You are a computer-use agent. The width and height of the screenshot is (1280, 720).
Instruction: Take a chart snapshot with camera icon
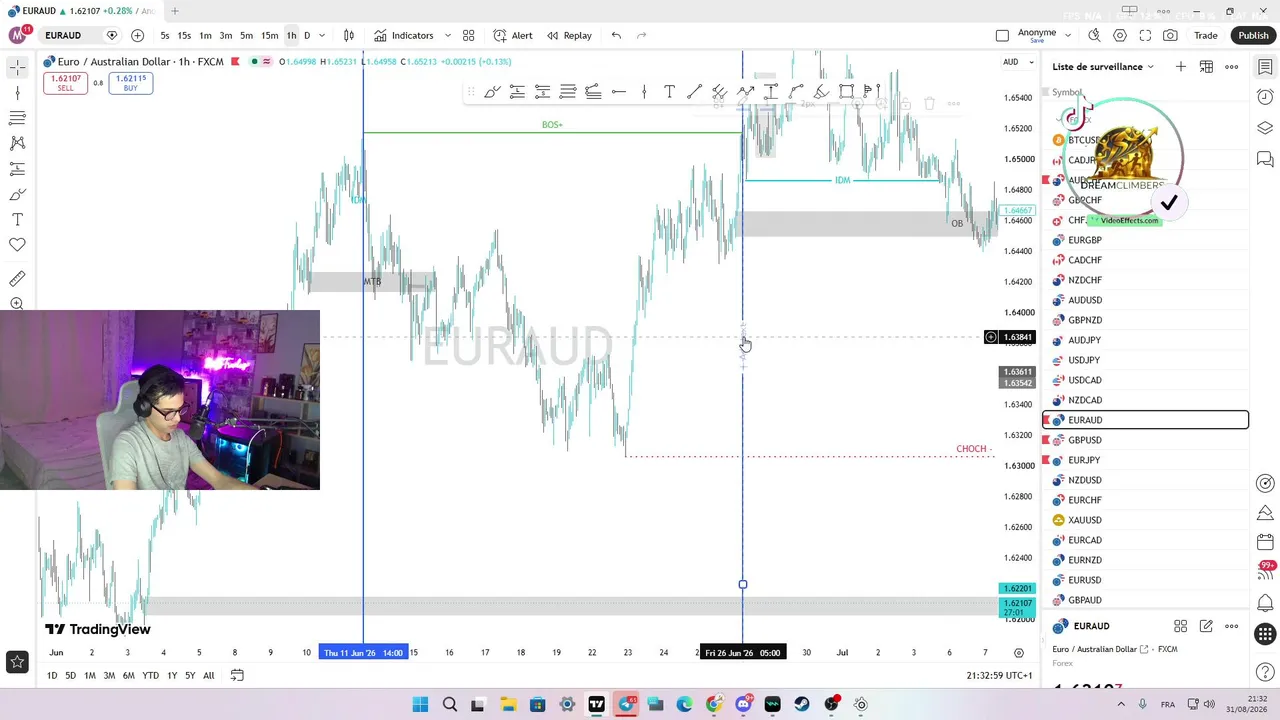coord(1170,36)
